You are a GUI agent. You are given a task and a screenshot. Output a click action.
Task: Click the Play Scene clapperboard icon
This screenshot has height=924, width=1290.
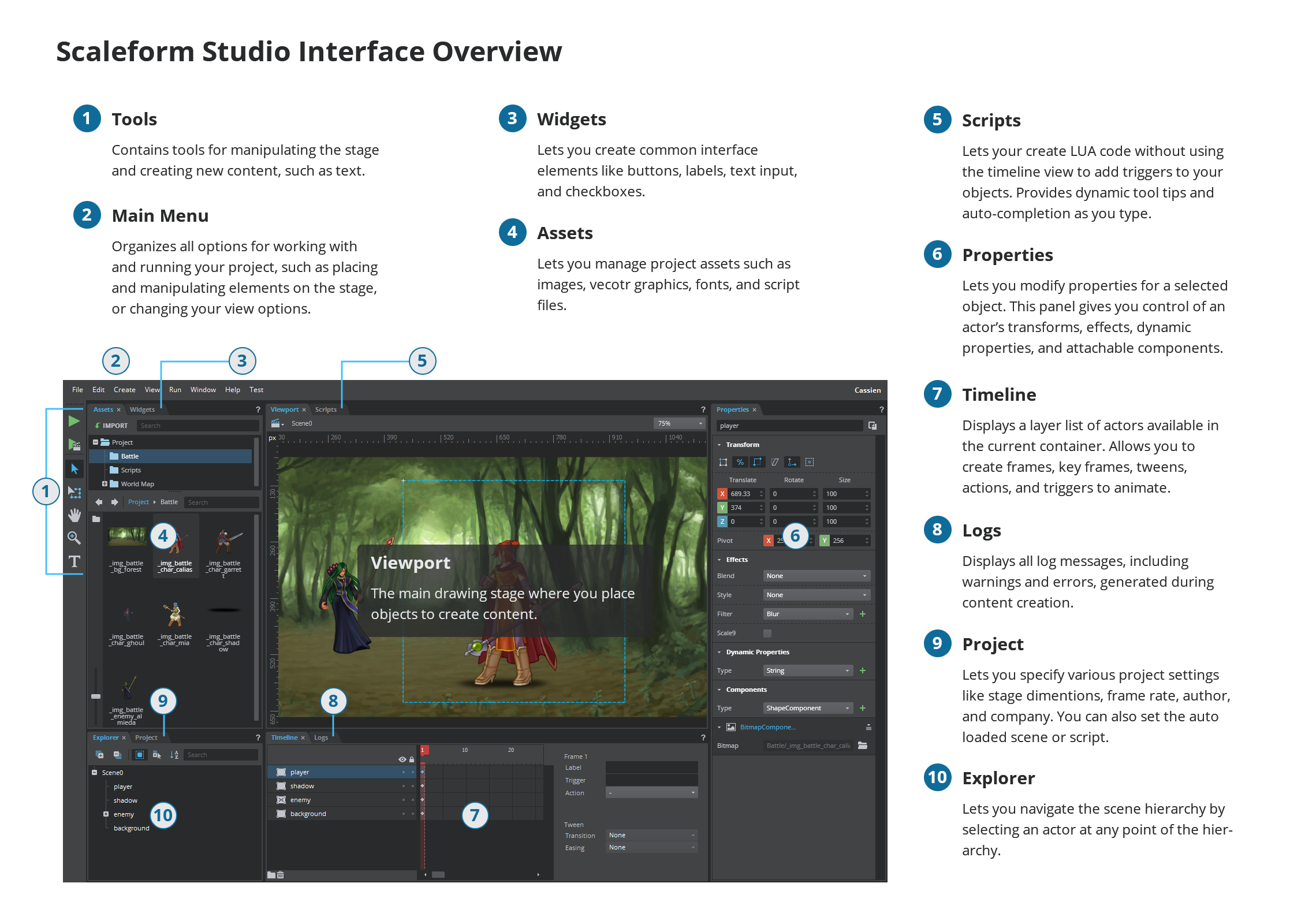[74, 445]
